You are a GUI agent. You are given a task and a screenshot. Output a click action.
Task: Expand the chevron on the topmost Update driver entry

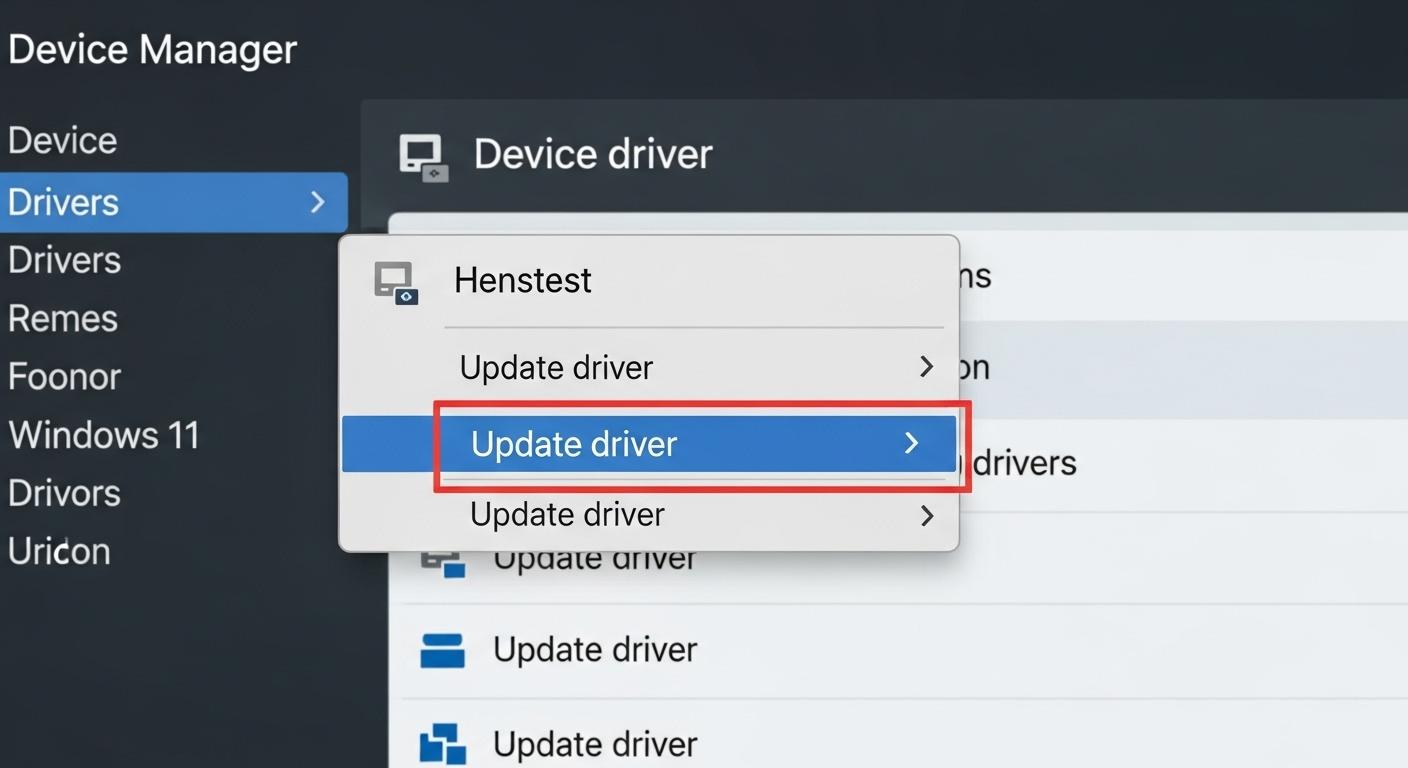click(926, 367)
